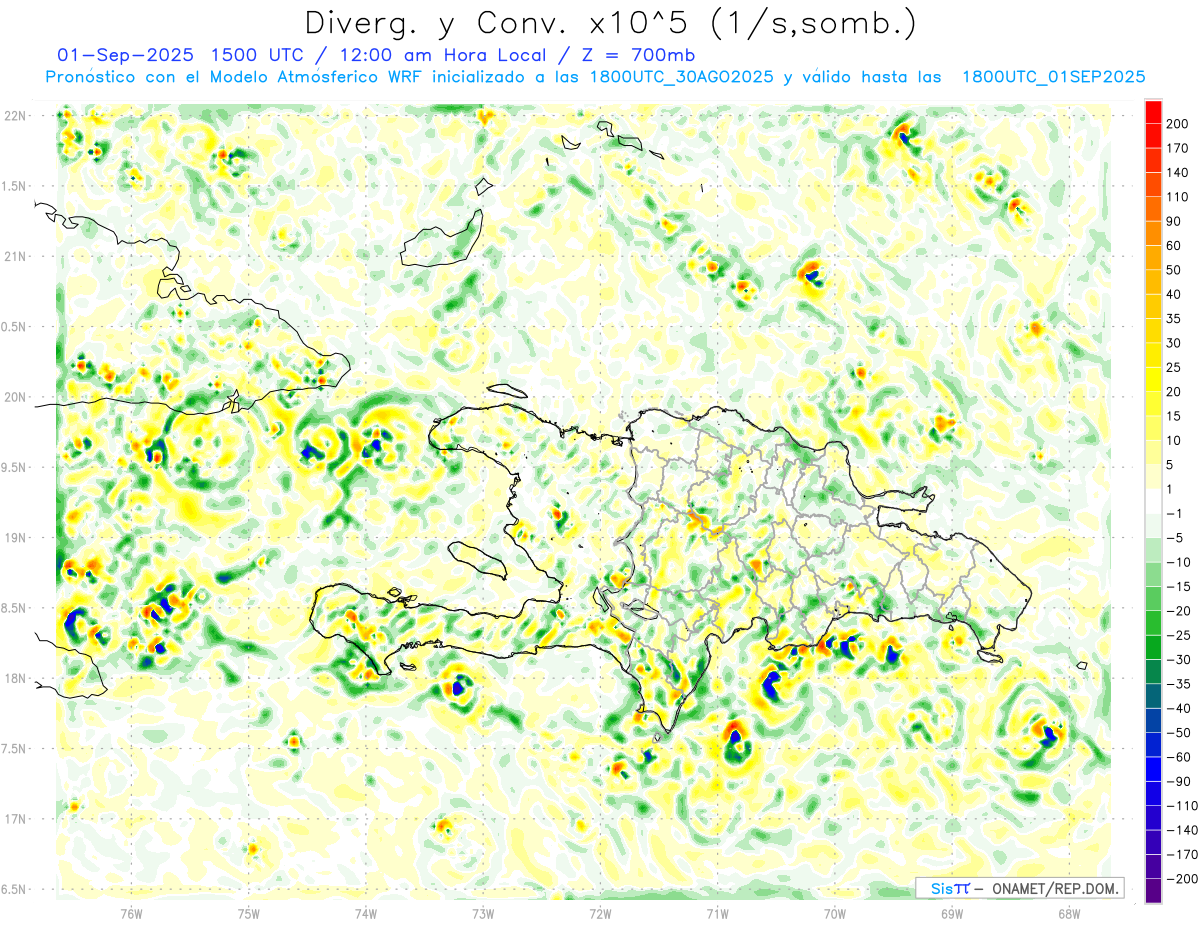
Task: Click the positive "60" color scale value
Action: click(x=1175, y=245)
